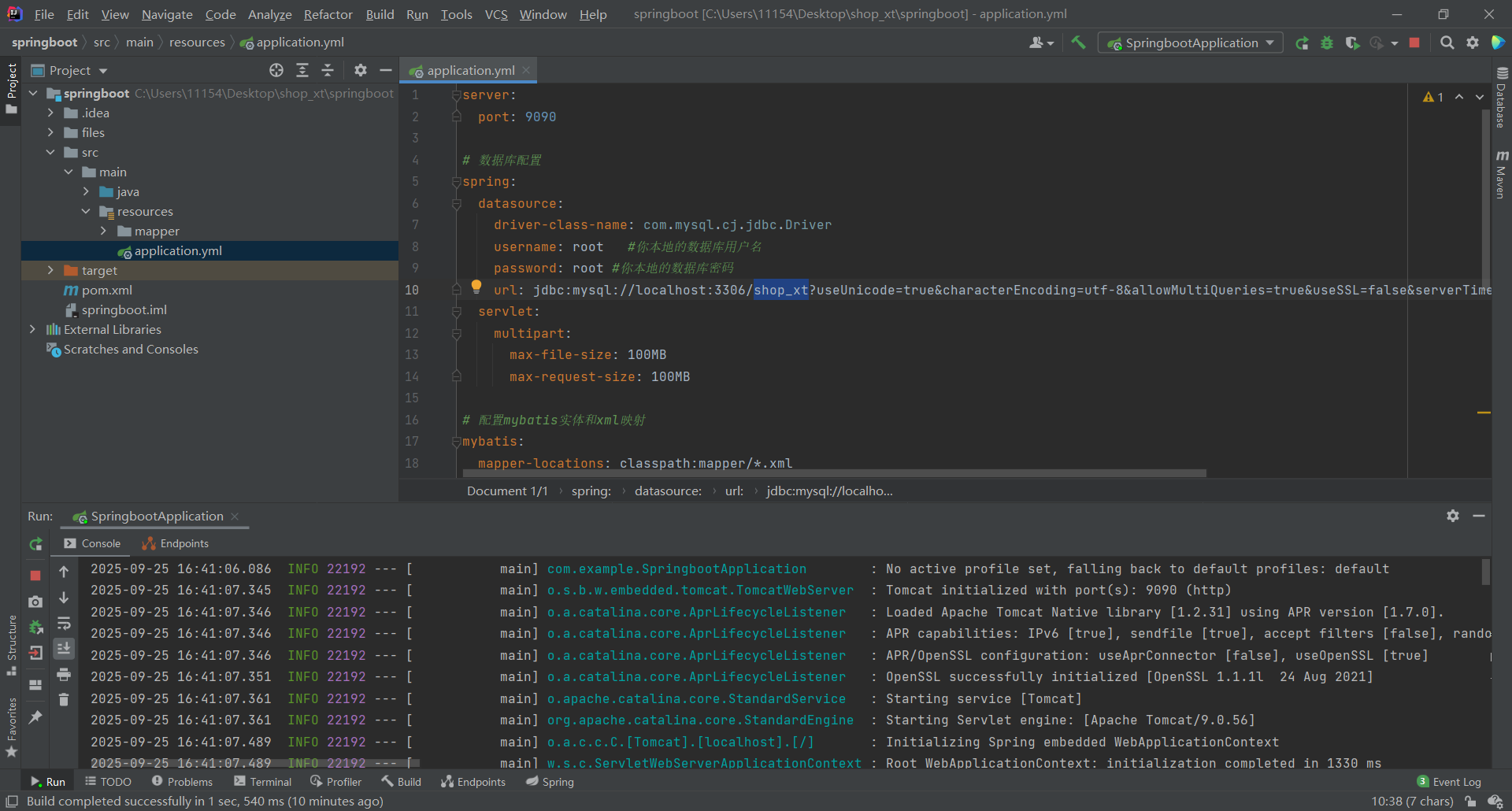Open the Refactor menu

pos(328,14)
